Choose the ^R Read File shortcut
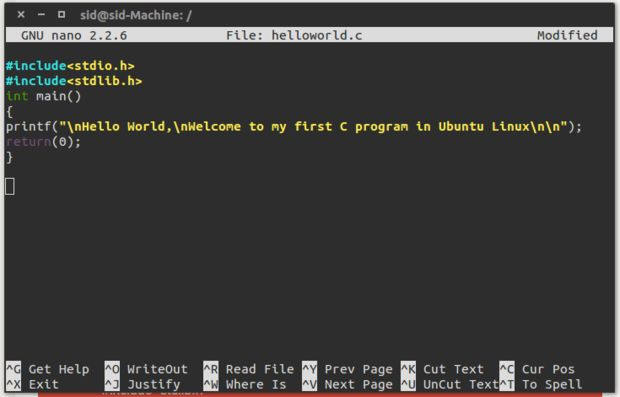The width and height of the screenshot is (620, 397). point(248,369)
